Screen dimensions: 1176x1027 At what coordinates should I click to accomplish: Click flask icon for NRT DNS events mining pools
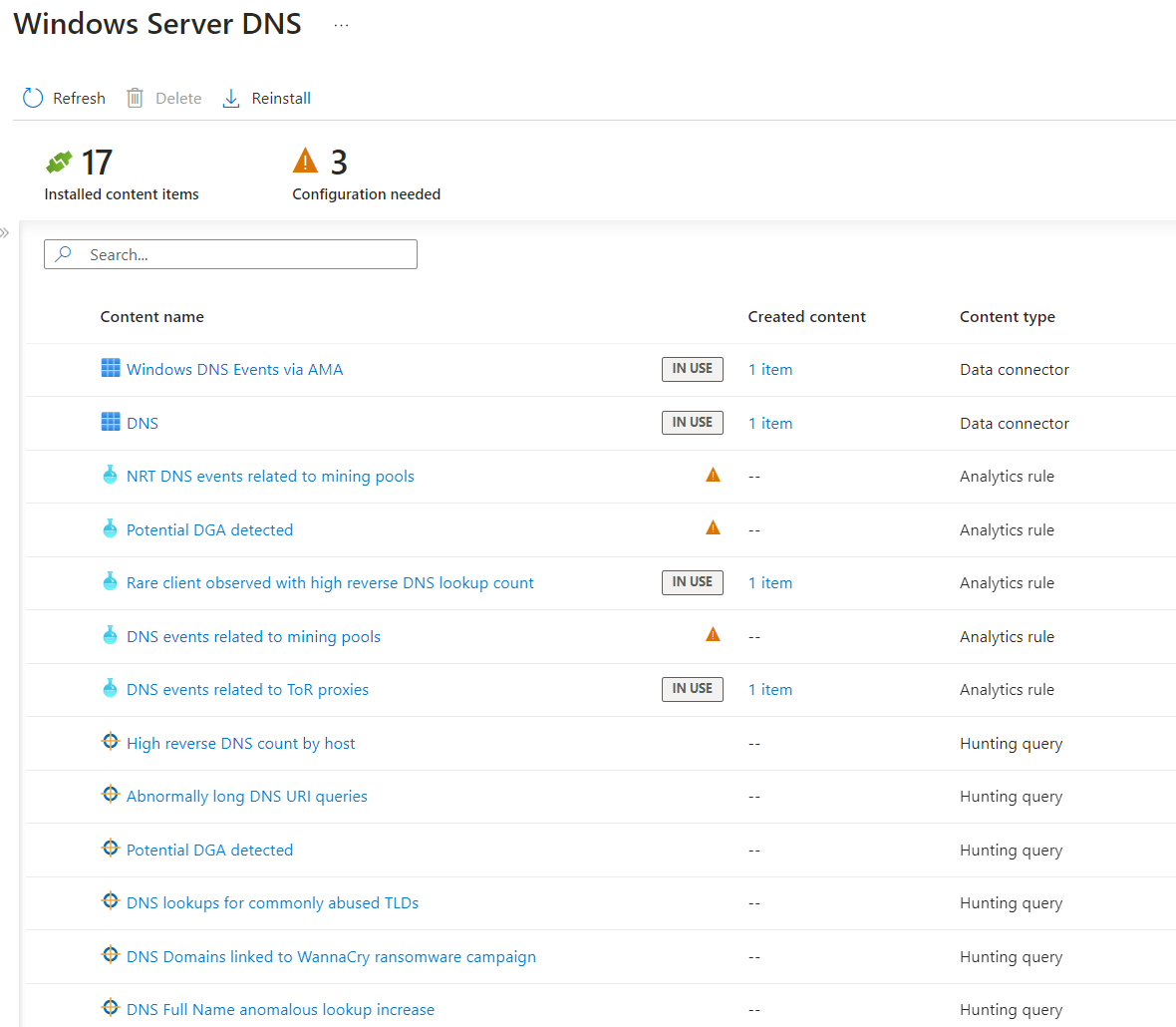click(111, 475)
